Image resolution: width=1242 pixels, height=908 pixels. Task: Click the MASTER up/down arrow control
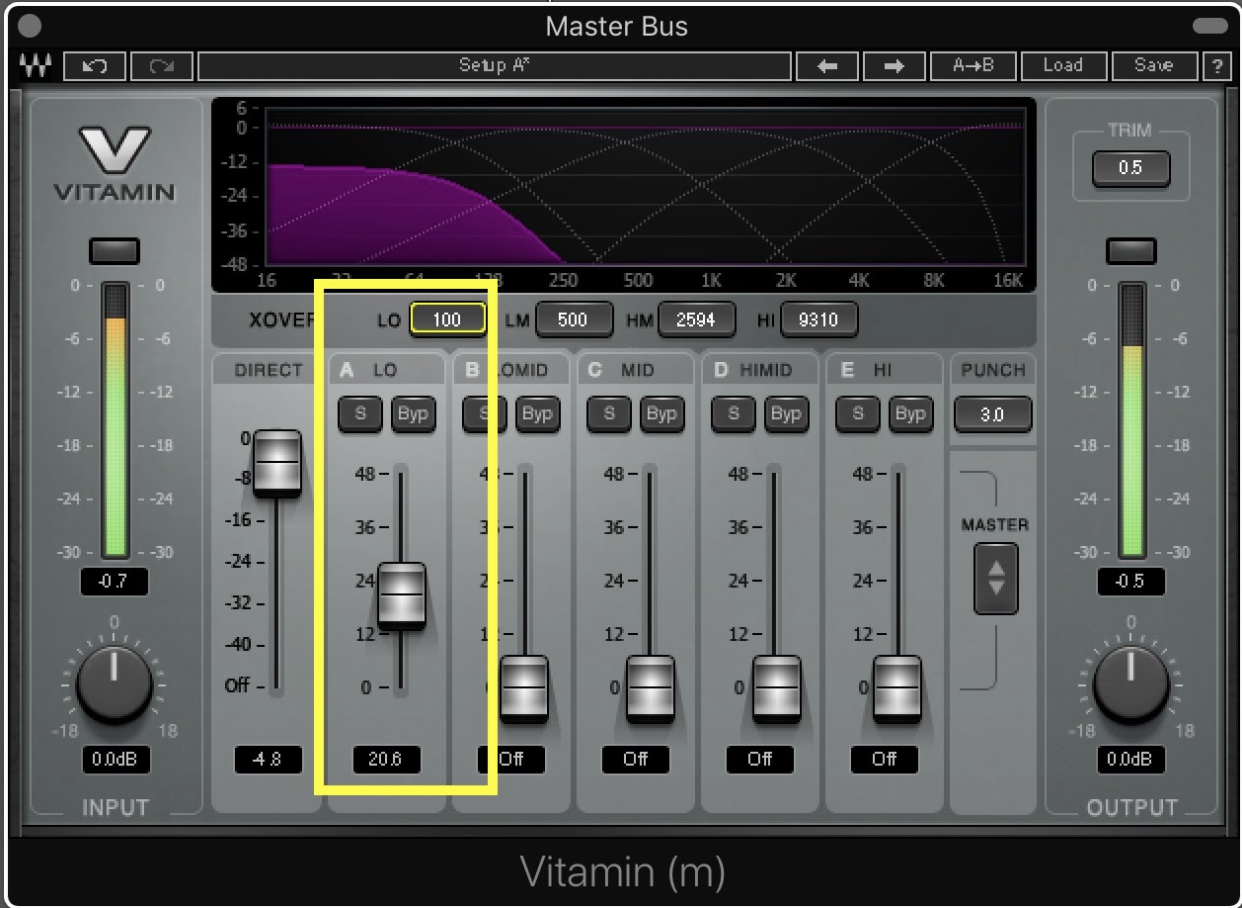[x=995, y=578]
